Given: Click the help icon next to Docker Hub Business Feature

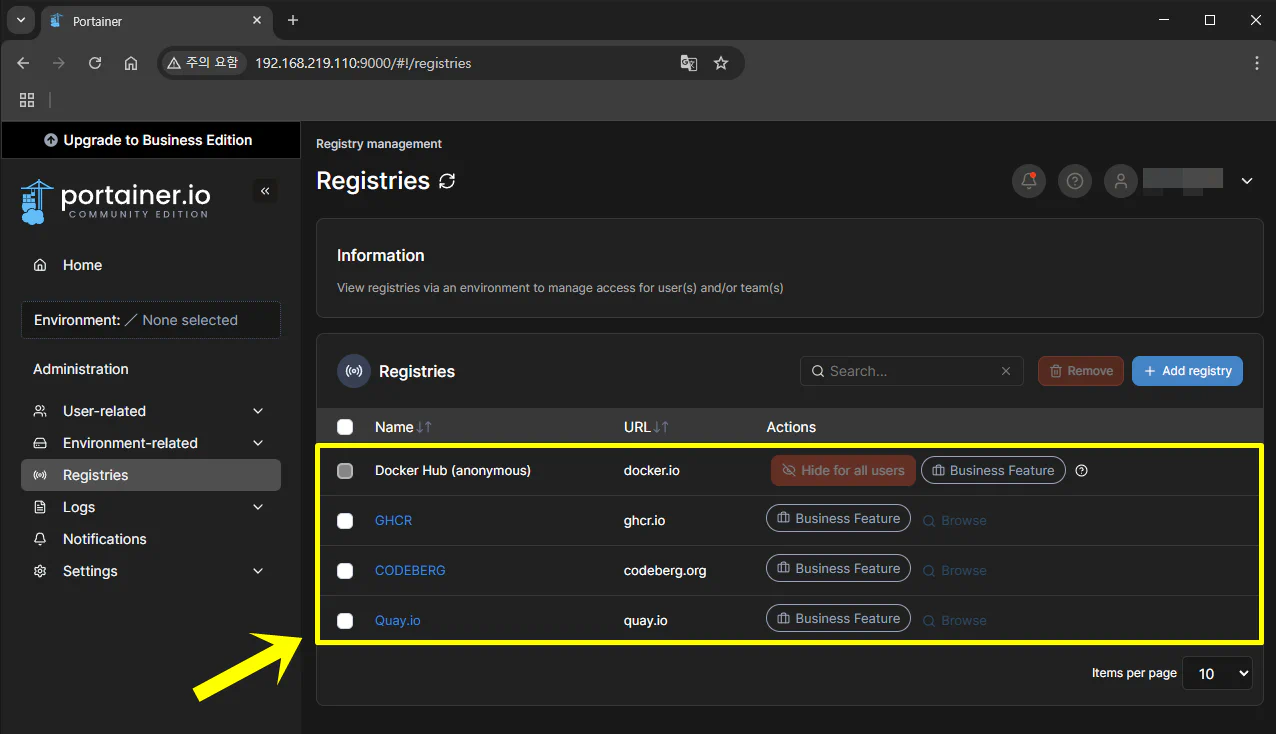Looking at the screenshot, I should pyautogui.click(x=1081, y=470).
